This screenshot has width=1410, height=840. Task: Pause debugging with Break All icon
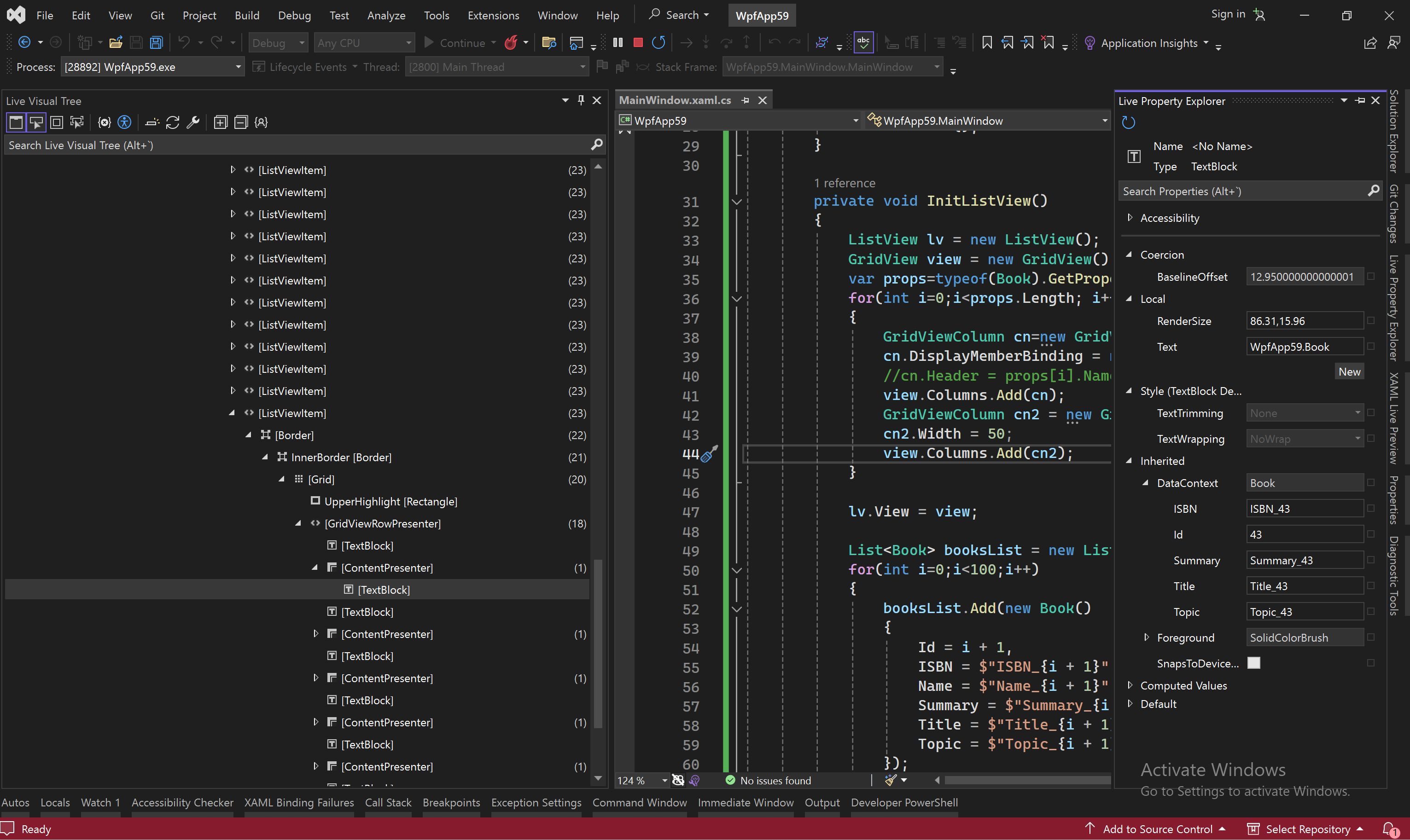click(x=618, y=42)
